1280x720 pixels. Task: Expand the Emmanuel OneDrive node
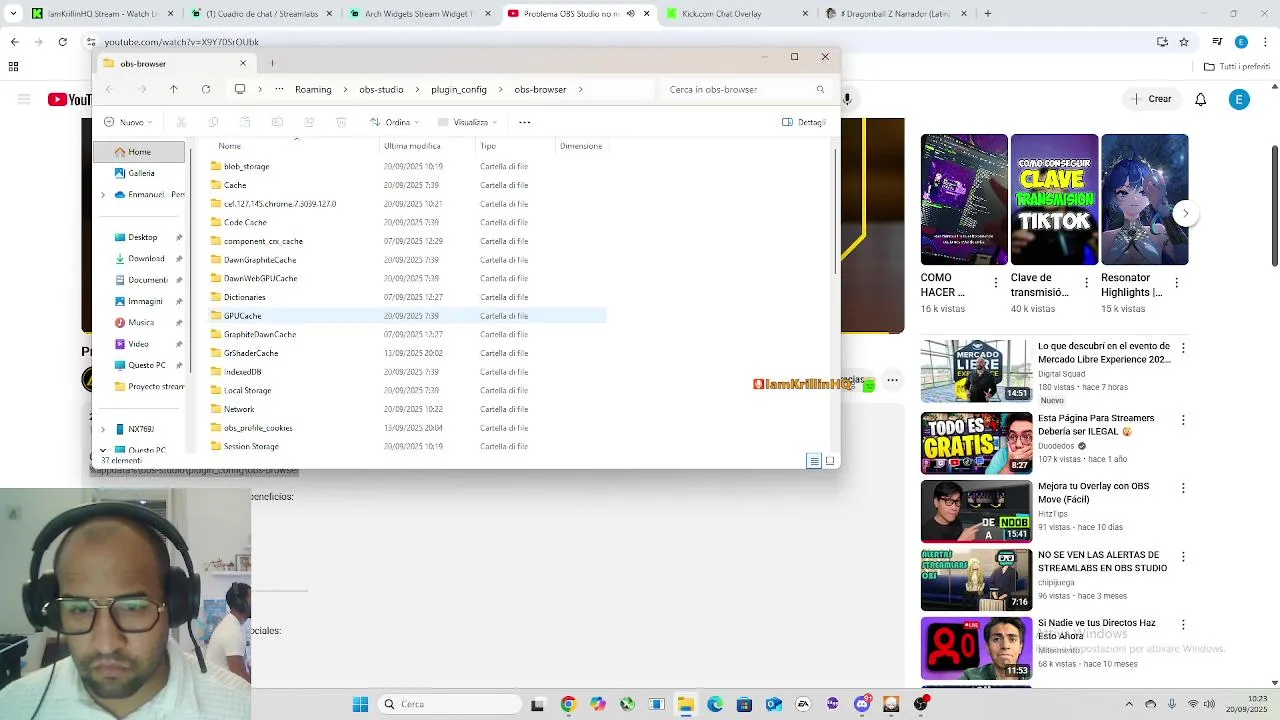(x=103, y=195)
